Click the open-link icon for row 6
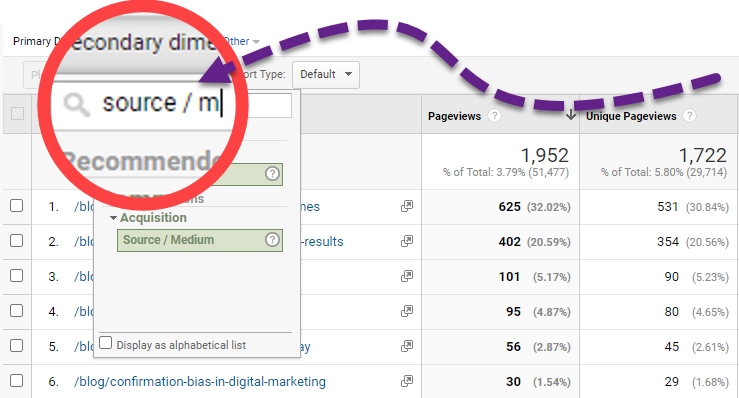 click(x=407, y=381)
